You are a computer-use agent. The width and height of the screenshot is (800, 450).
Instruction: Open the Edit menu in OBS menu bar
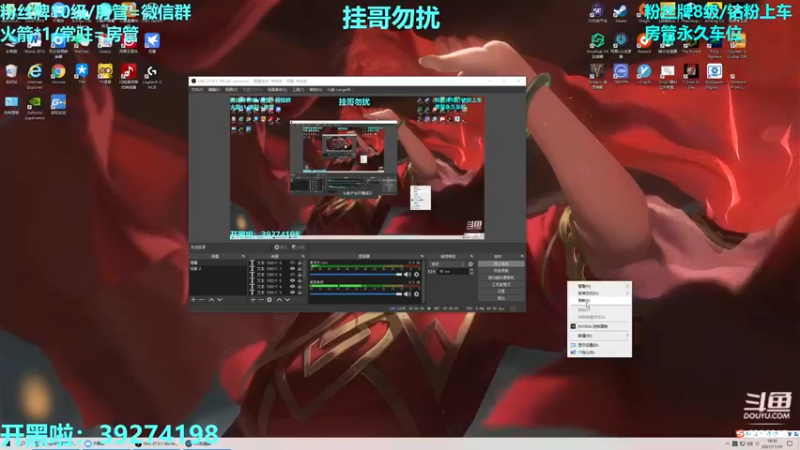[214, 89]
